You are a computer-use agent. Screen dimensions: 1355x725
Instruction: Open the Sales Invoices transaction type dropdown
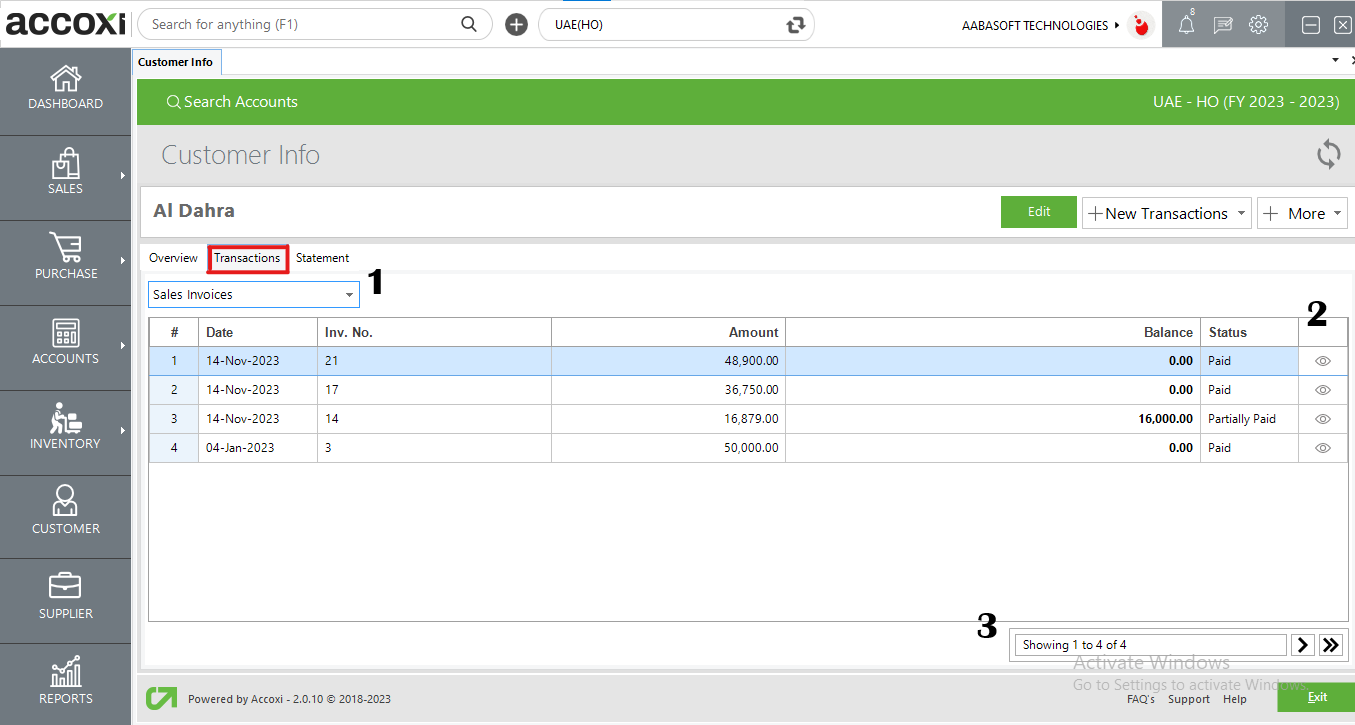[x=253, y=293]
